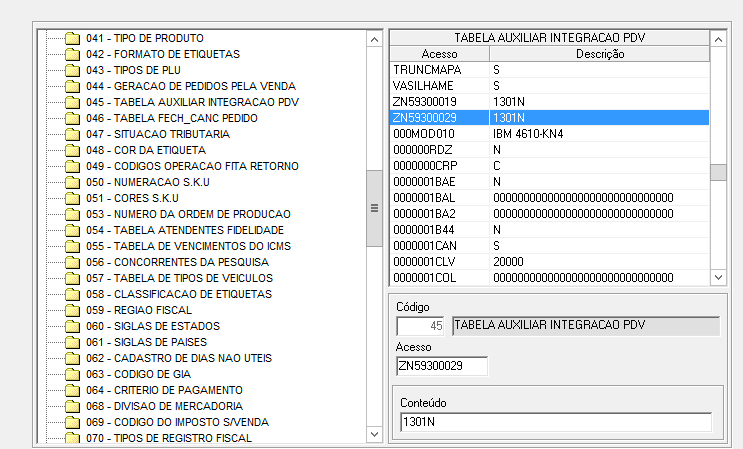Select the 0000001CLV row
This screenshot has width=743, height=449.
click(x=550, y=262)
